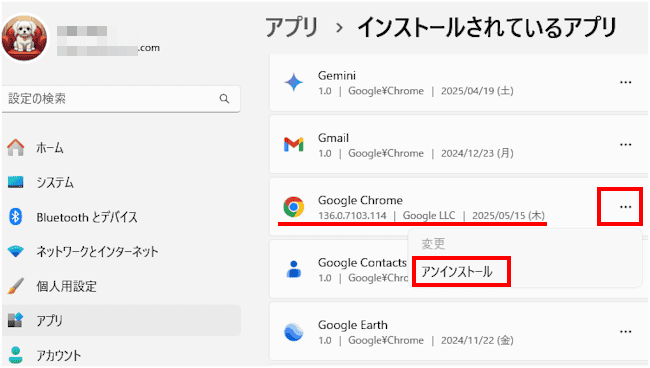
Task: Open more options for Google Chrome
Action: pos(626,207)
